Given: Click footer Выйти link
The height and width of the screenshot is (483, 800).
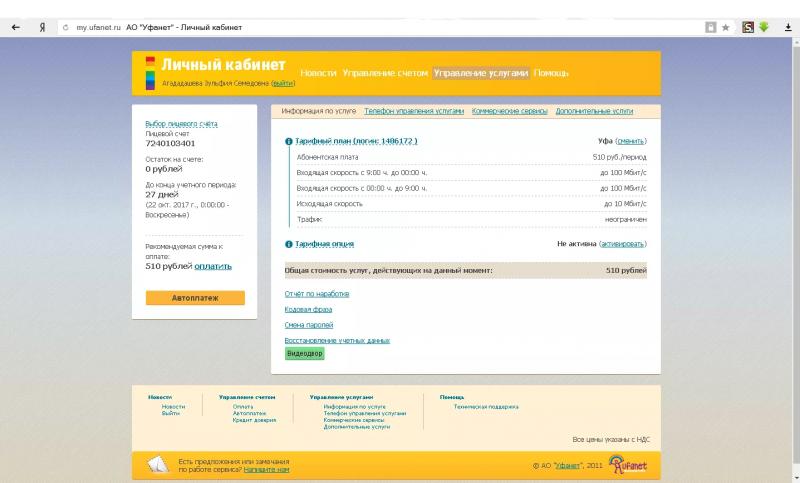Looking at the screenshot, I should tap(171, 414).
